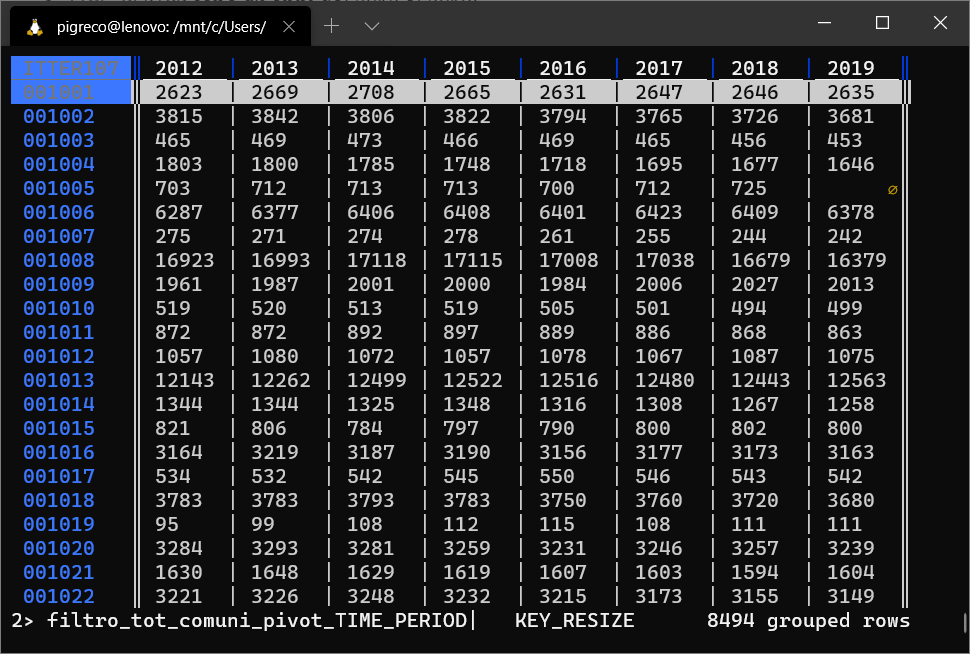
Task: Click the KEY_RESIZE status text
Action: pyautogui.click(x=574, y=620)
